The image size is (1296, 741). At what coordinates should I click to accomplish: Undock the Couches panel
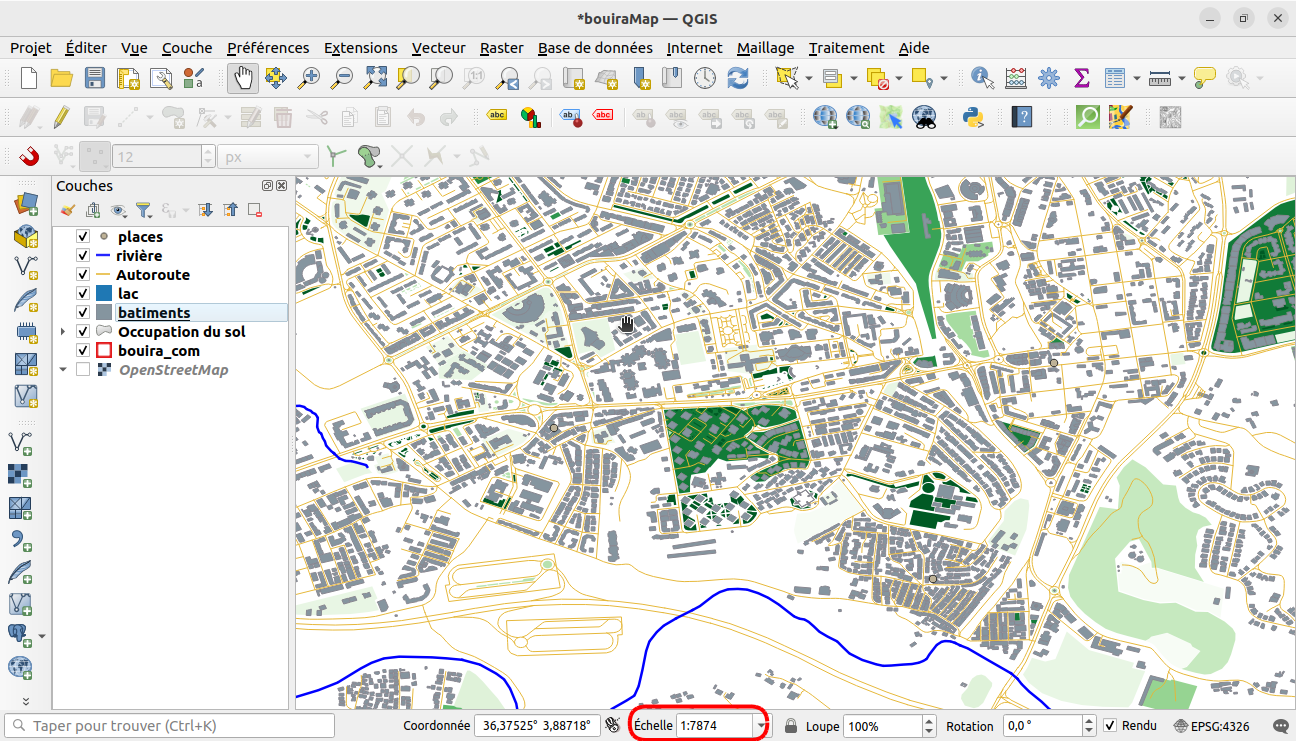coord(268,186)
